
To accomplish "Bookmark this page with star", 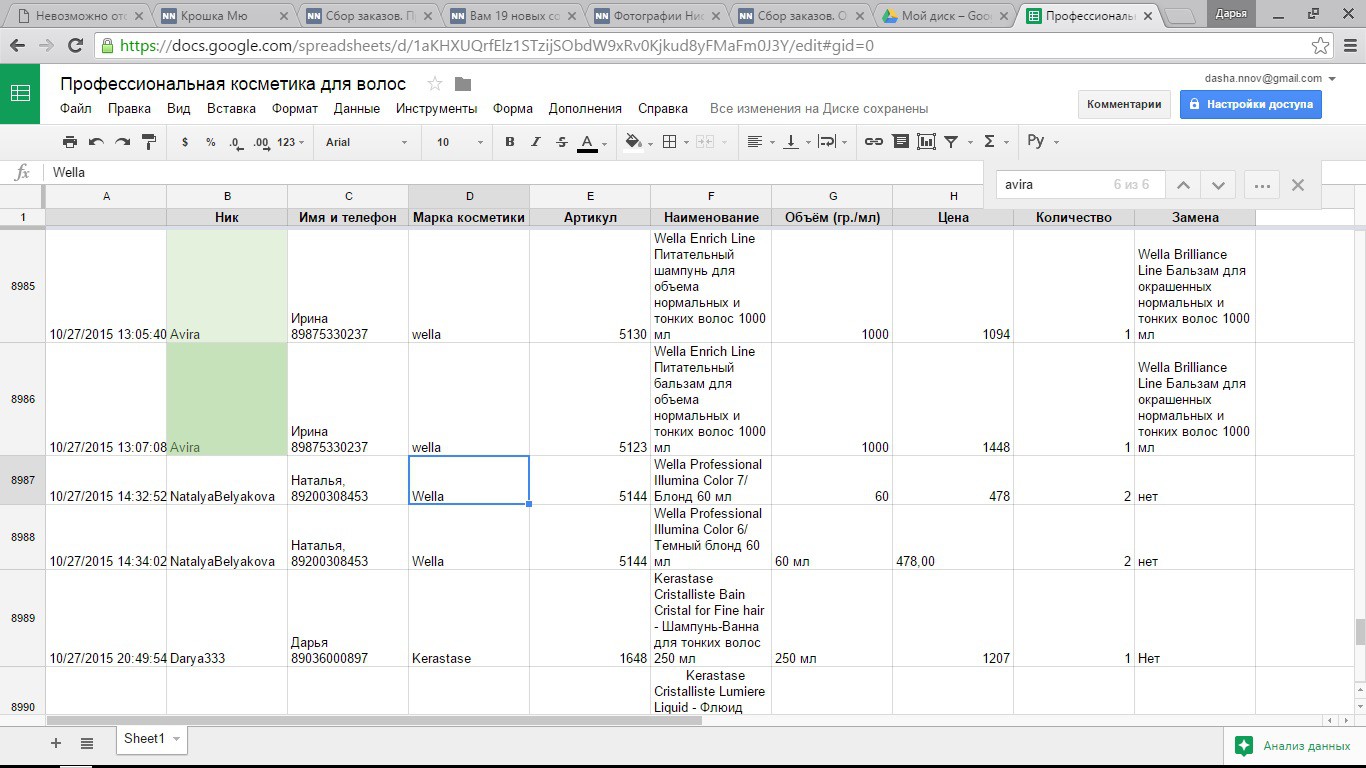I will (1321, 46).
